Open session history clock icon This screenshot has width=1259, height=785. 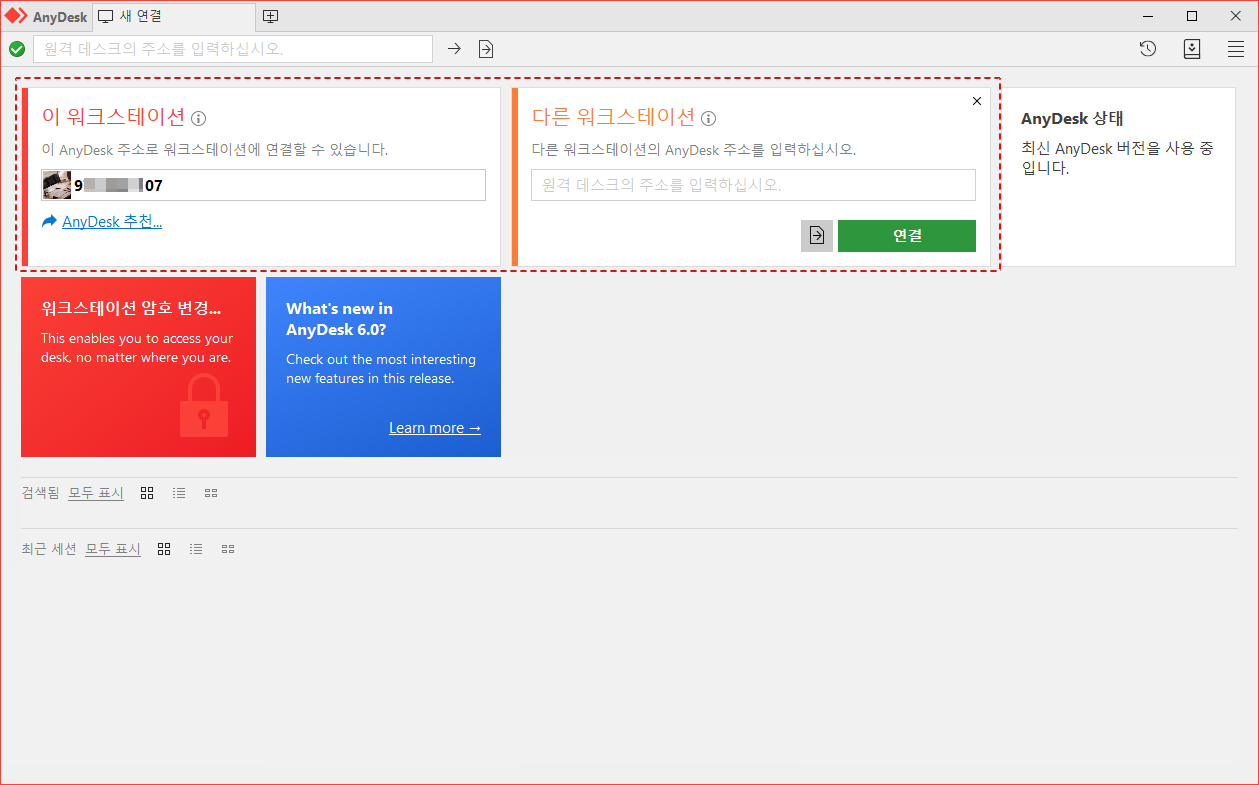[1148, 49]
